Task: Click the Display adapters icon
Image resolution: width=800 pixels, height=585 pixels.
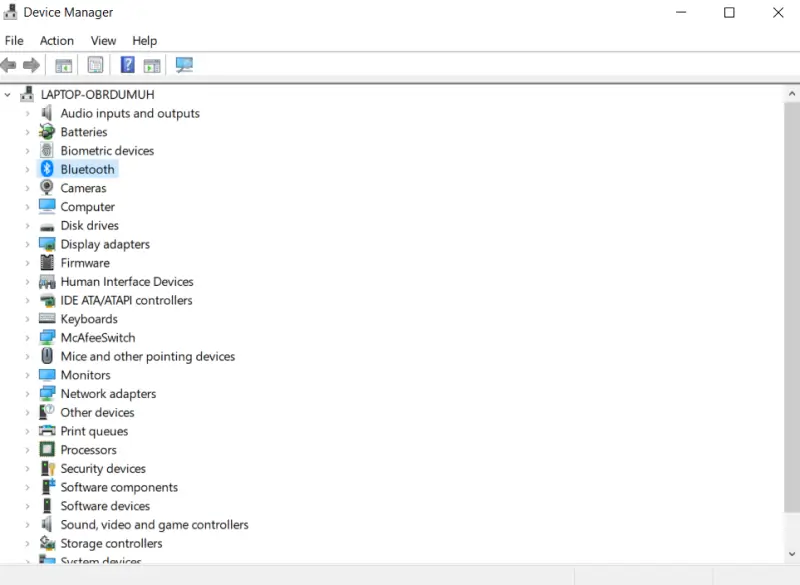Action: 46,244
